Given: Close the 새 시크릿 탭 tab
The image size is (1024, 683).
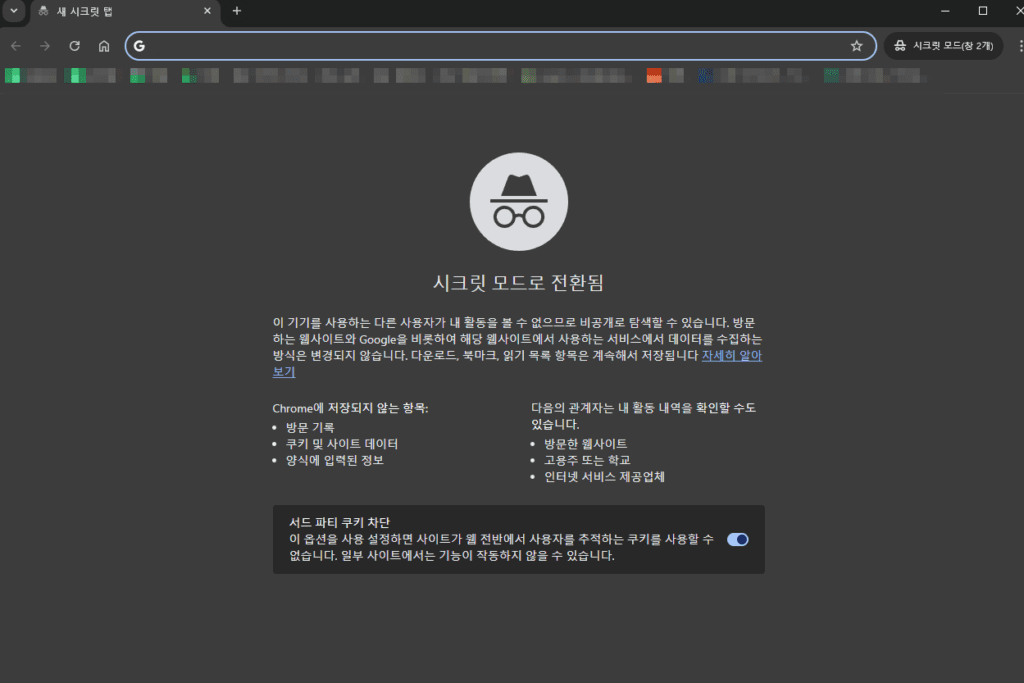Looking at the screenshot, I should (x=208, y=11).
